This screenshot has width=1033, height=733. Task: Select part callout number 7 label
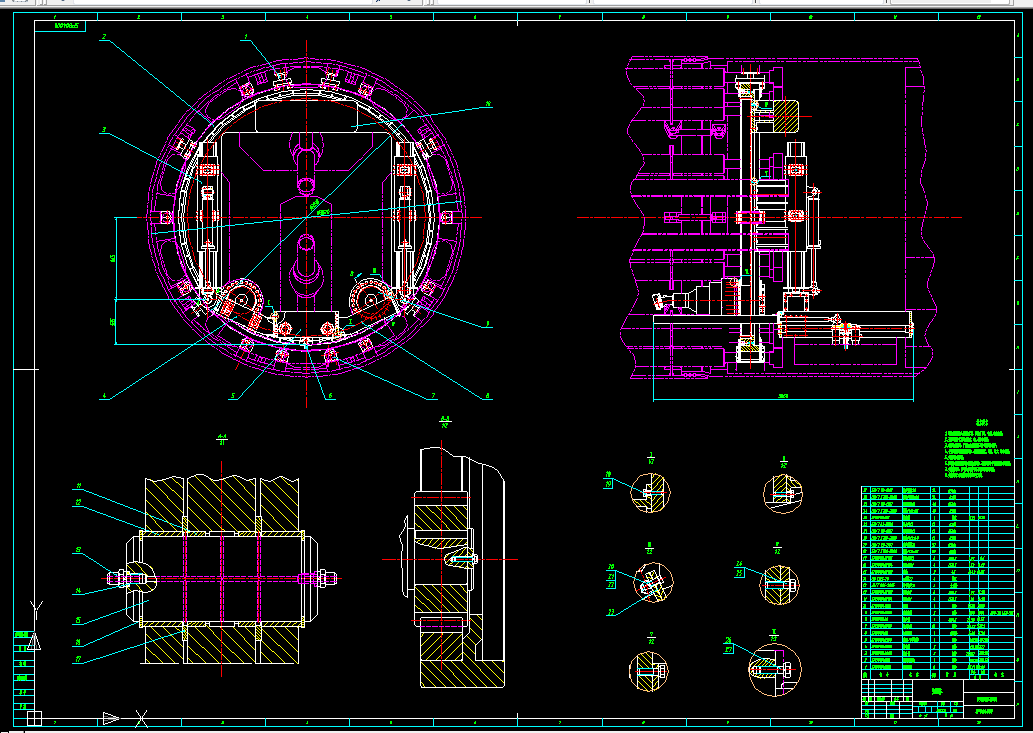tap(433, 396)
